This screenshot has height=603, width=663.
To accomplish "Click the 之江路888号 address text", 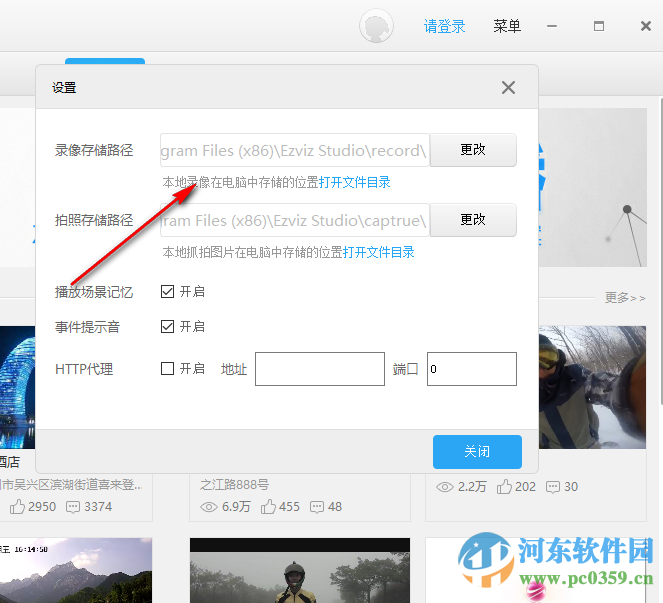I will click(234, 484).
